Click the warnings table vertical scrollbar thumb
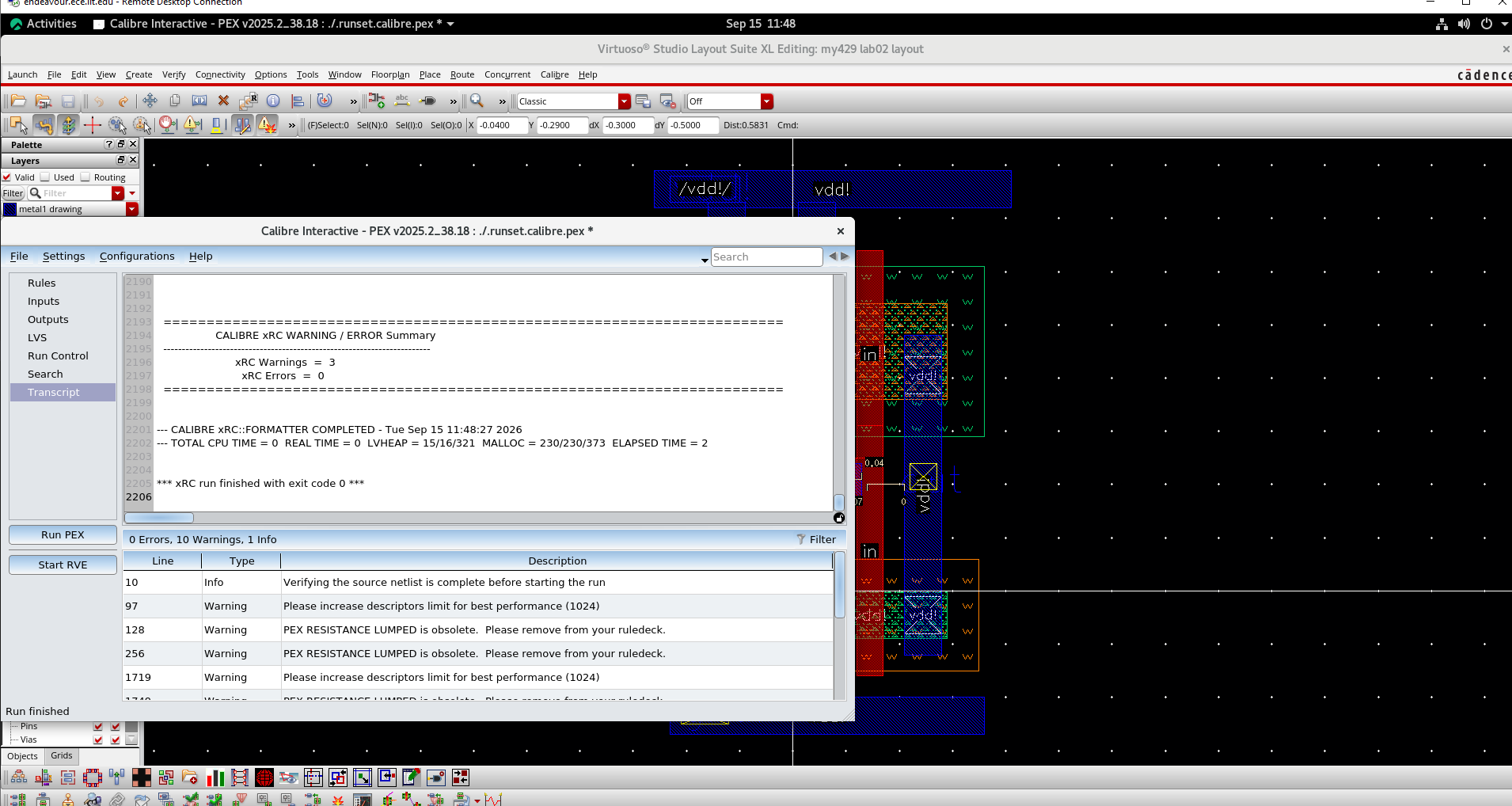1512x806 pixels. (x=840, y=585)
